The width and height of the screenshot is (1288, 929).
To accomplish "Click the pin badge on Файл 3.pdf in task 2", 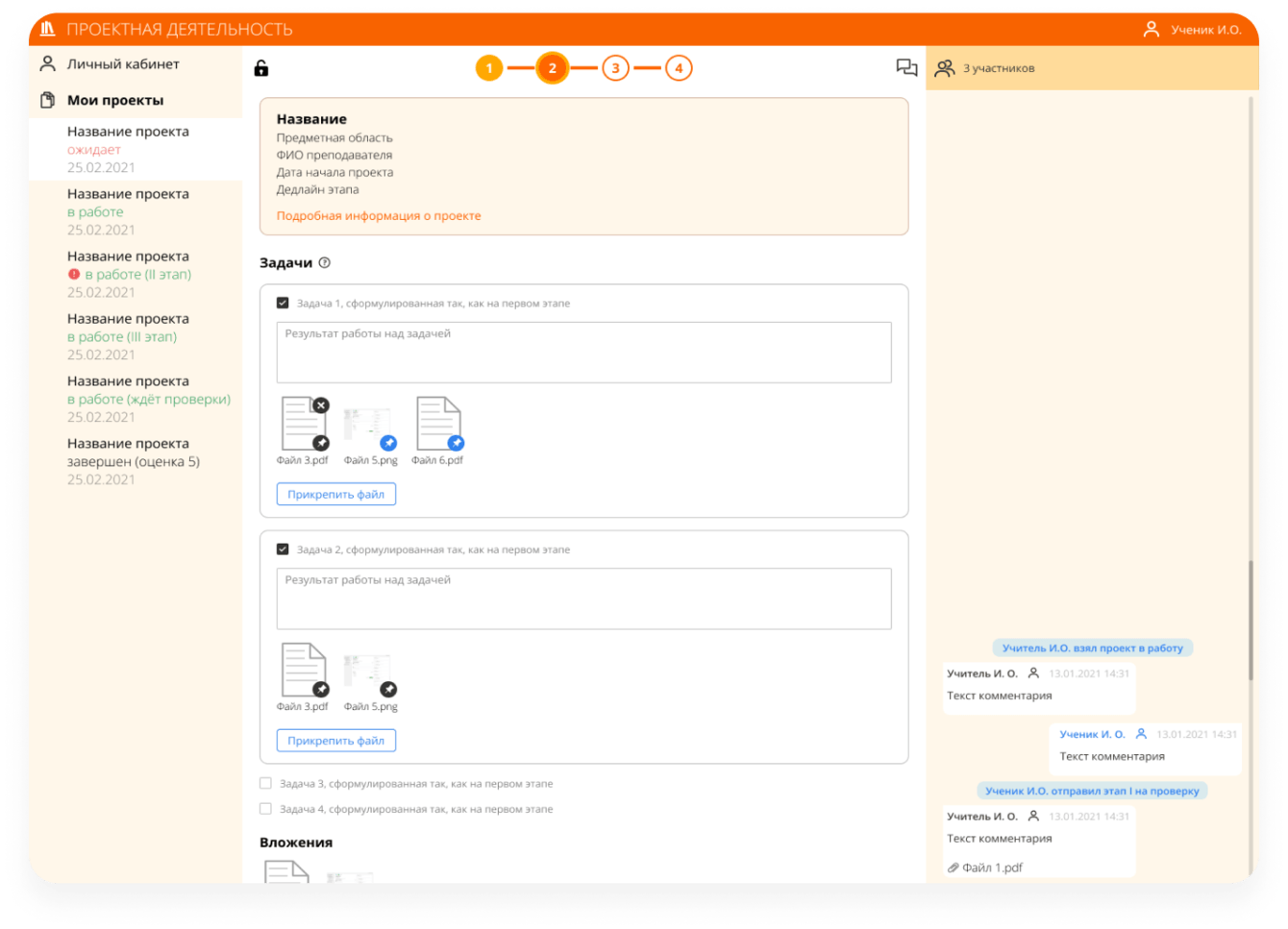I will 321,689.
